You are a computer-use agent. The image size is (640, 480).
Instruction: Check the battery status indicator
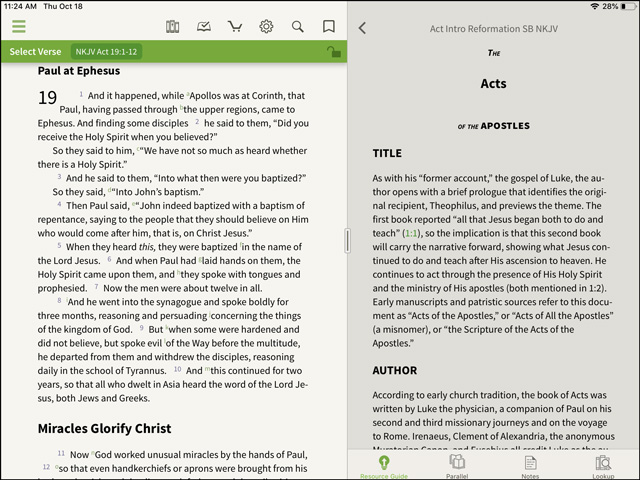(x=629, y=6)
